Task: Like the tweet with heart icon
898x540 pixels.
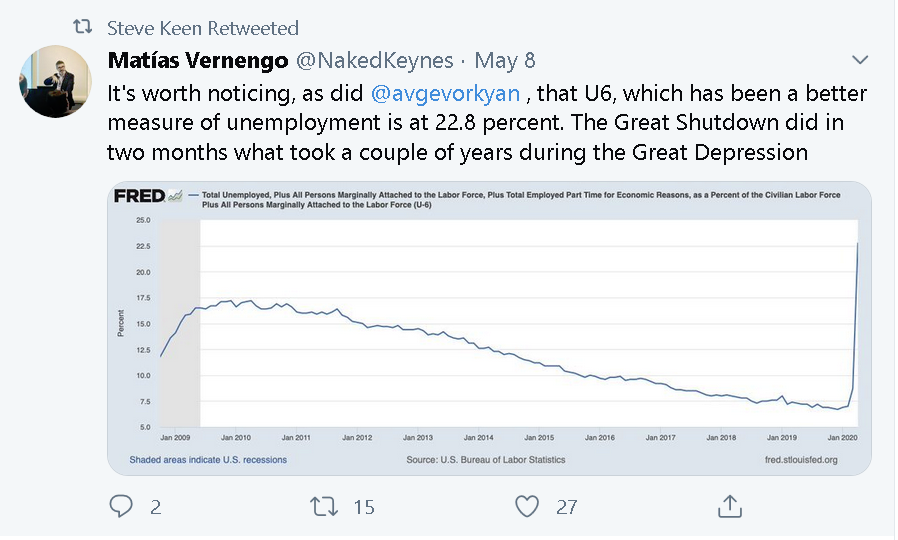Action: (x=527, y=506)
